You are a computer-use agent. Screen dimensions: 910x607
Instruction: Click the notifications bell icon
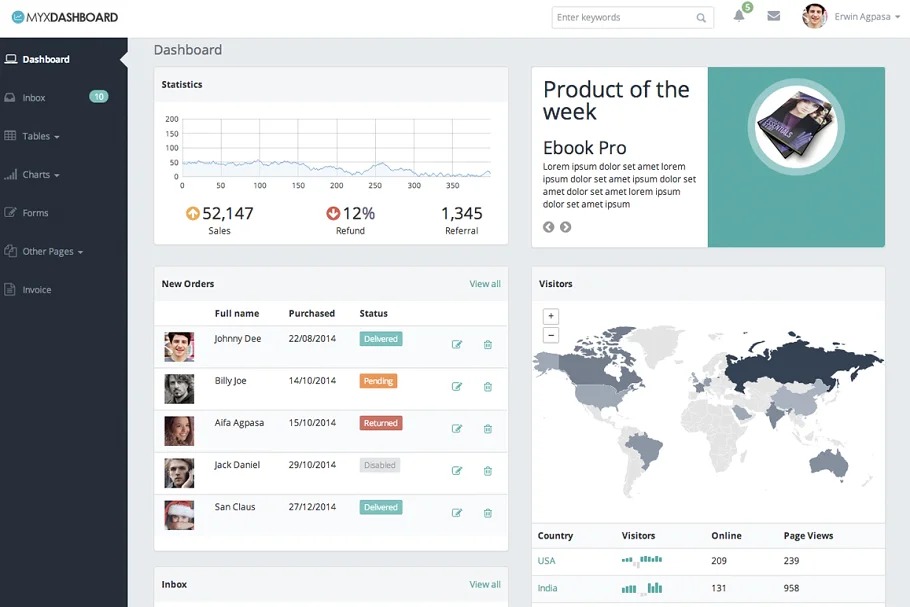[739, 16]
